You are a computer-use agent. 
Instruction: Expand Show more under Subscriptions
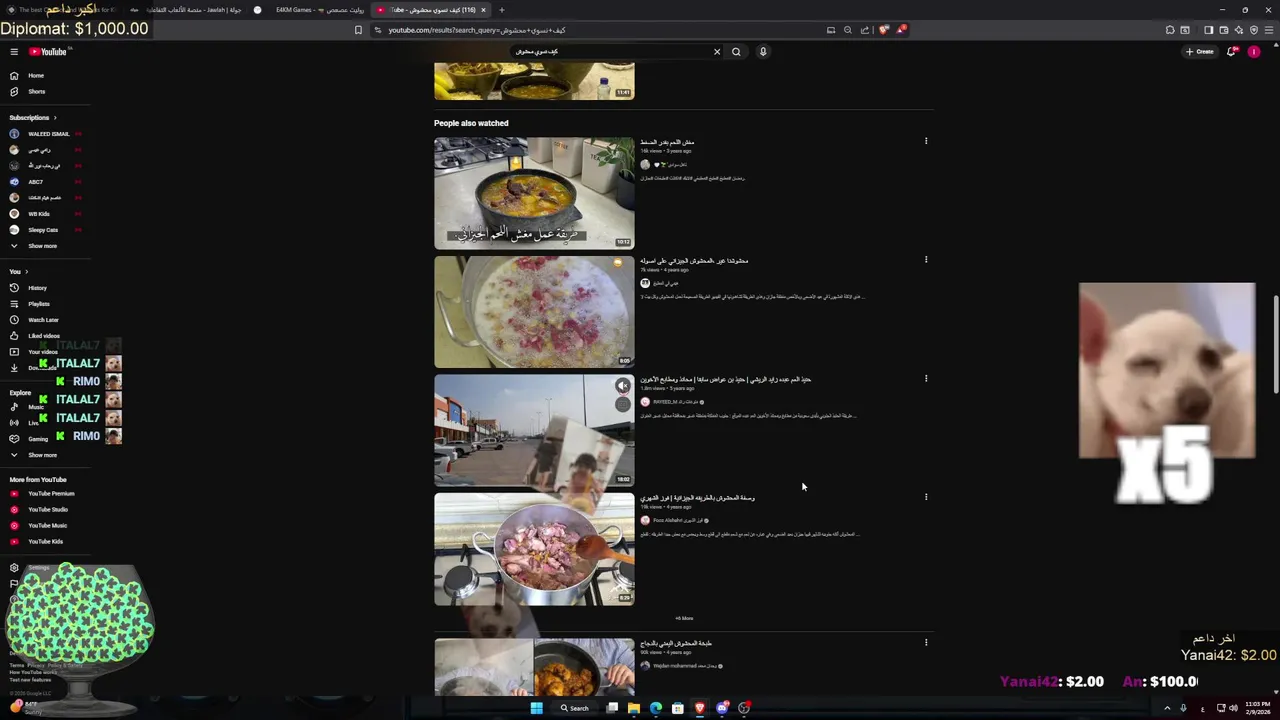[x=40, y=246]
